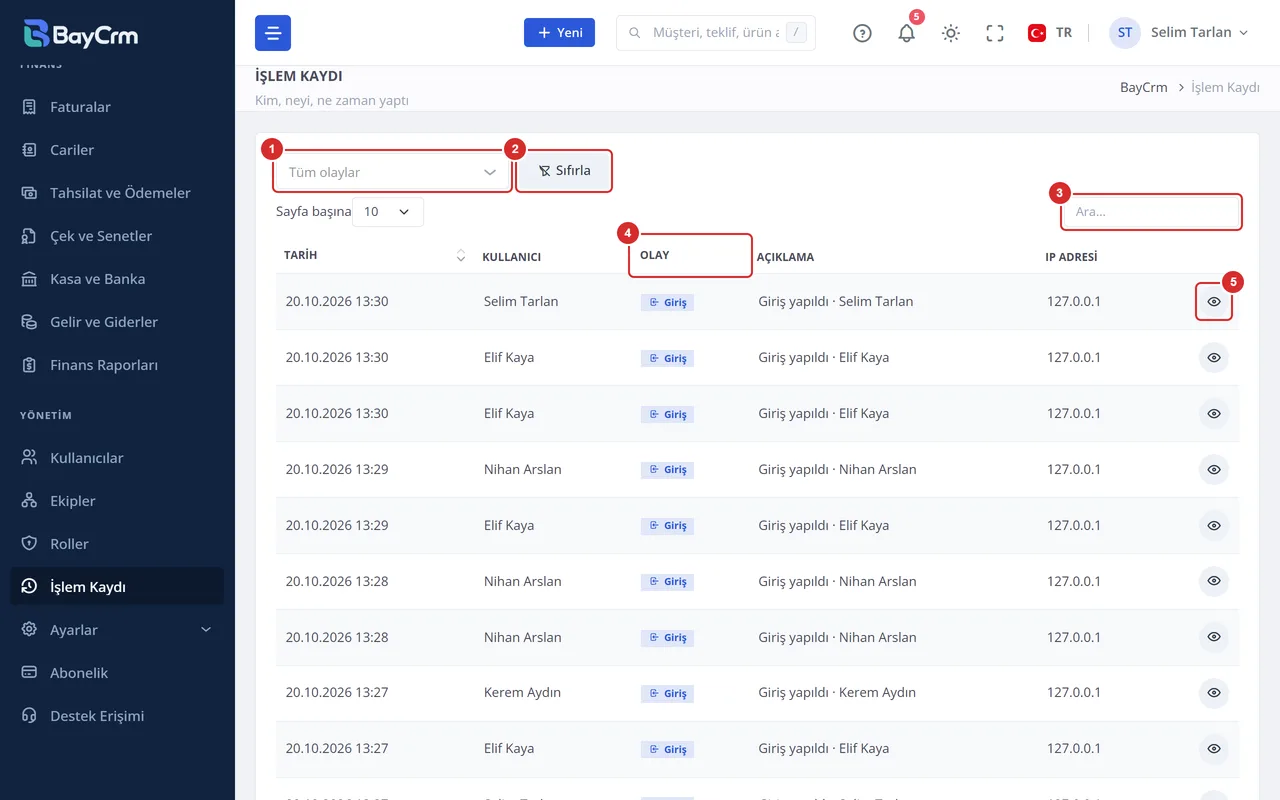This screenshot has height=800, width=1280.
Task: Click the IP Adresi column header
Action: tap(1071, 257)
